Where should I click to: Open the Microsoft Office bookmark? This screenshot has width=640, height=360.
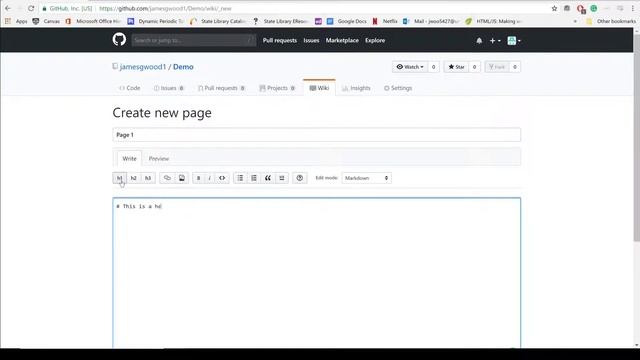point(93,21)
